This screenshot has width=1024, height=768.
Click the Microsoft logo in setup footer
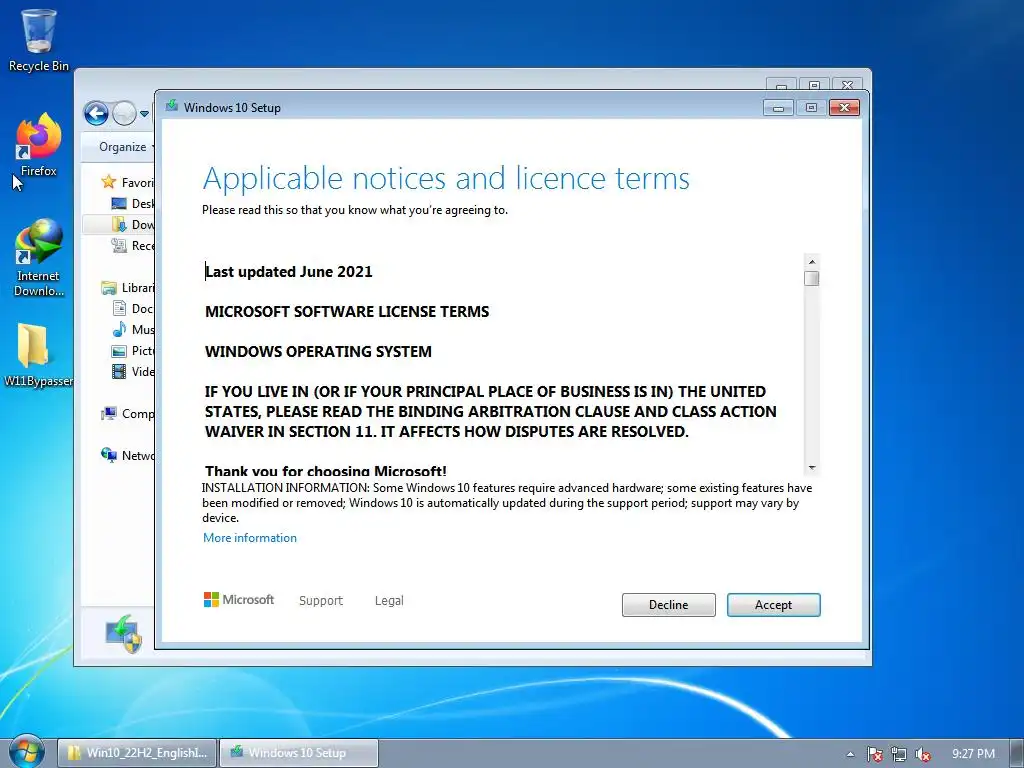[x=239, y=600]
